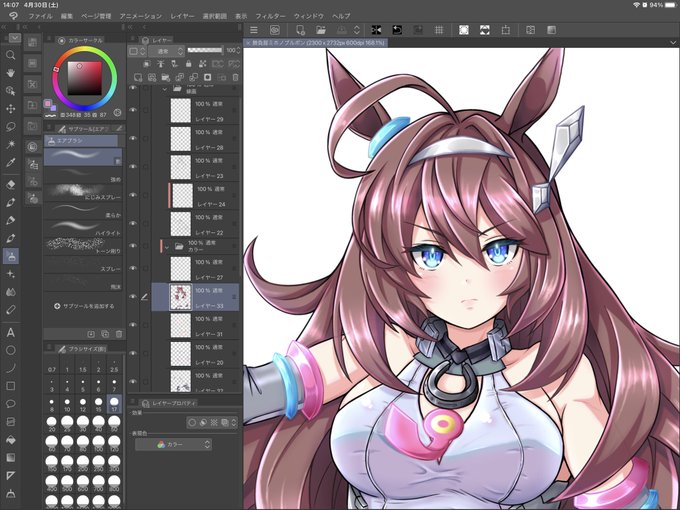The width and height of the screenshot is (680, 510).
Task: Click the Clip Studio cloud icon
Action: [x=275, y=30]
